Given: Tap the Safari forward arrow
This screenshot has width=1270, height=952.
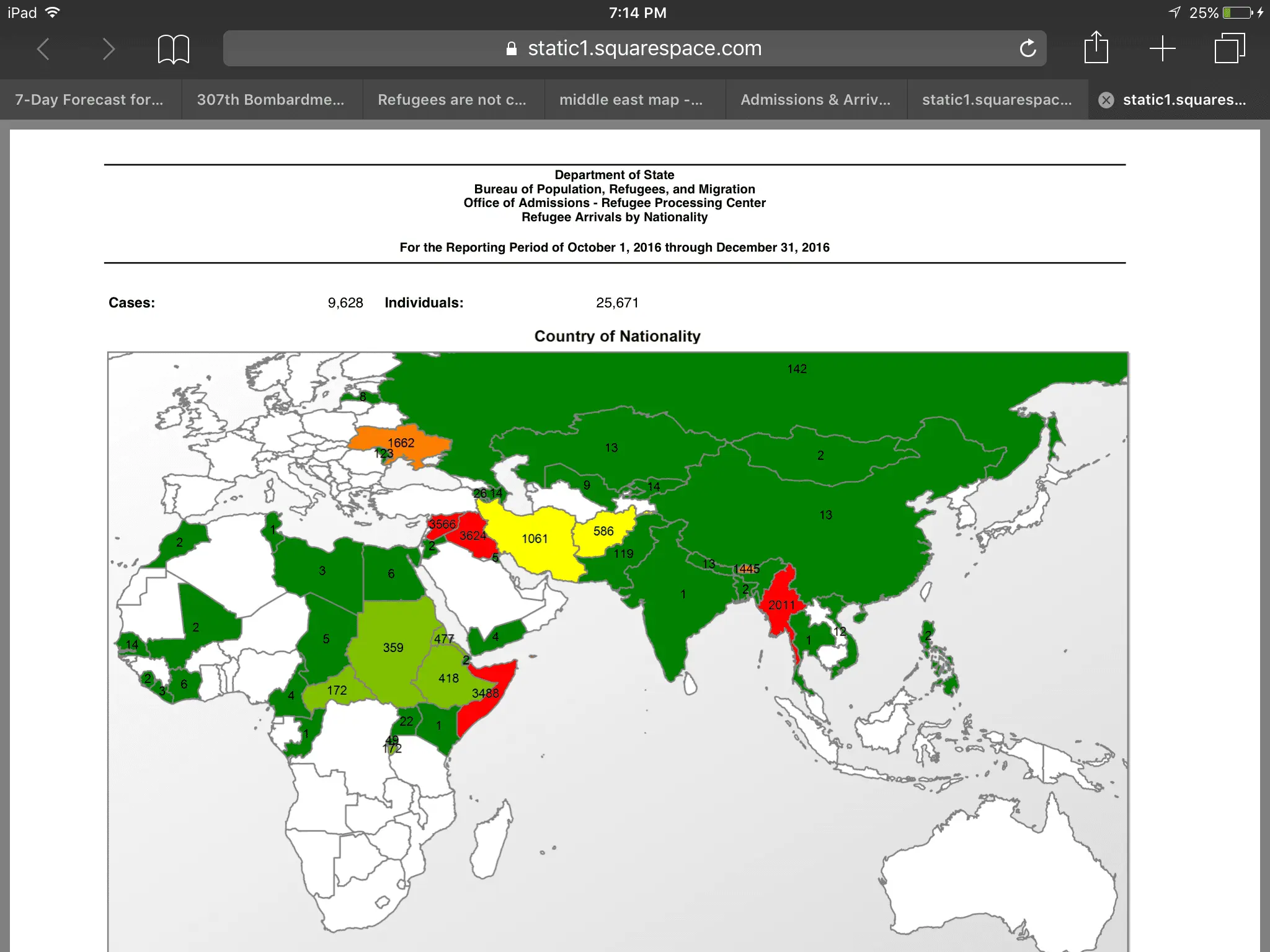Looking at the screenshot, I should coord(109,48).
